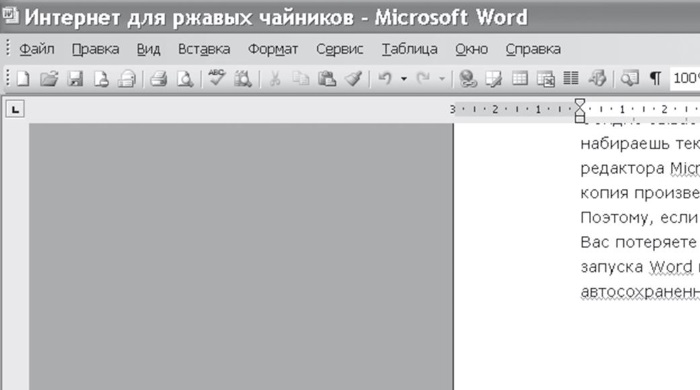Click the first-line indent ruler marker
The width and height of the screenshot is (700, 390).
[x=579, y=104]
